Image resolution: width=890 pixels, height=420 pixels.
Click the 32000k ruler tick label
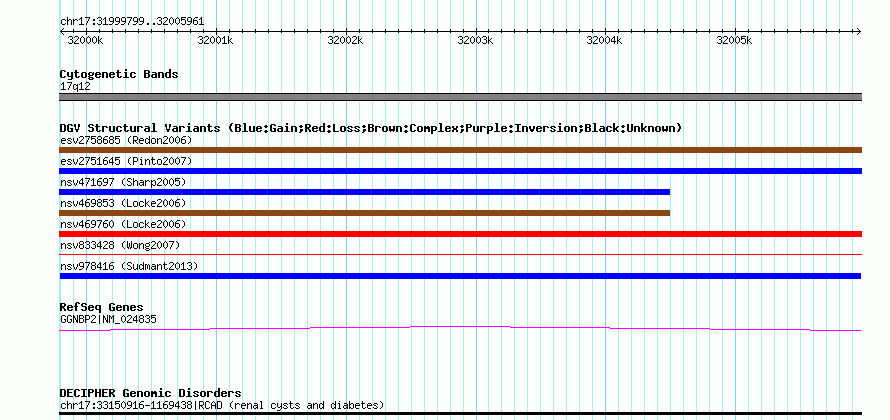85,40
